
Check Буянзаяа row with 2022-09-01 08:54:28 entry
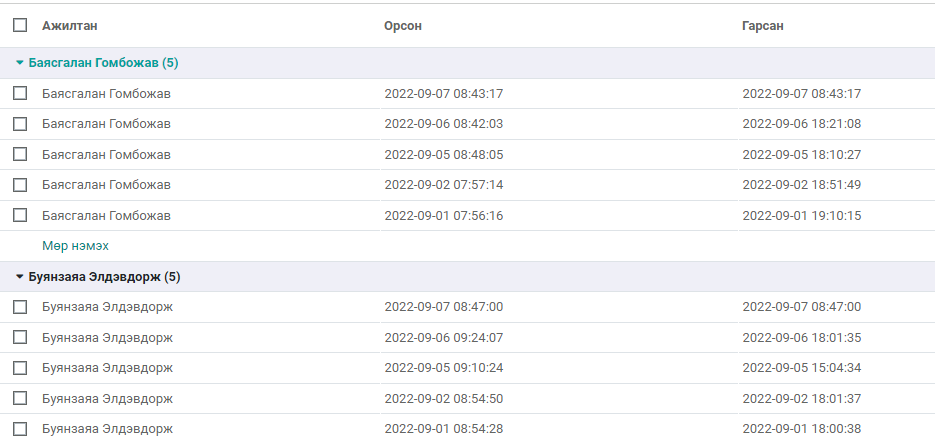tap(20, 428)
